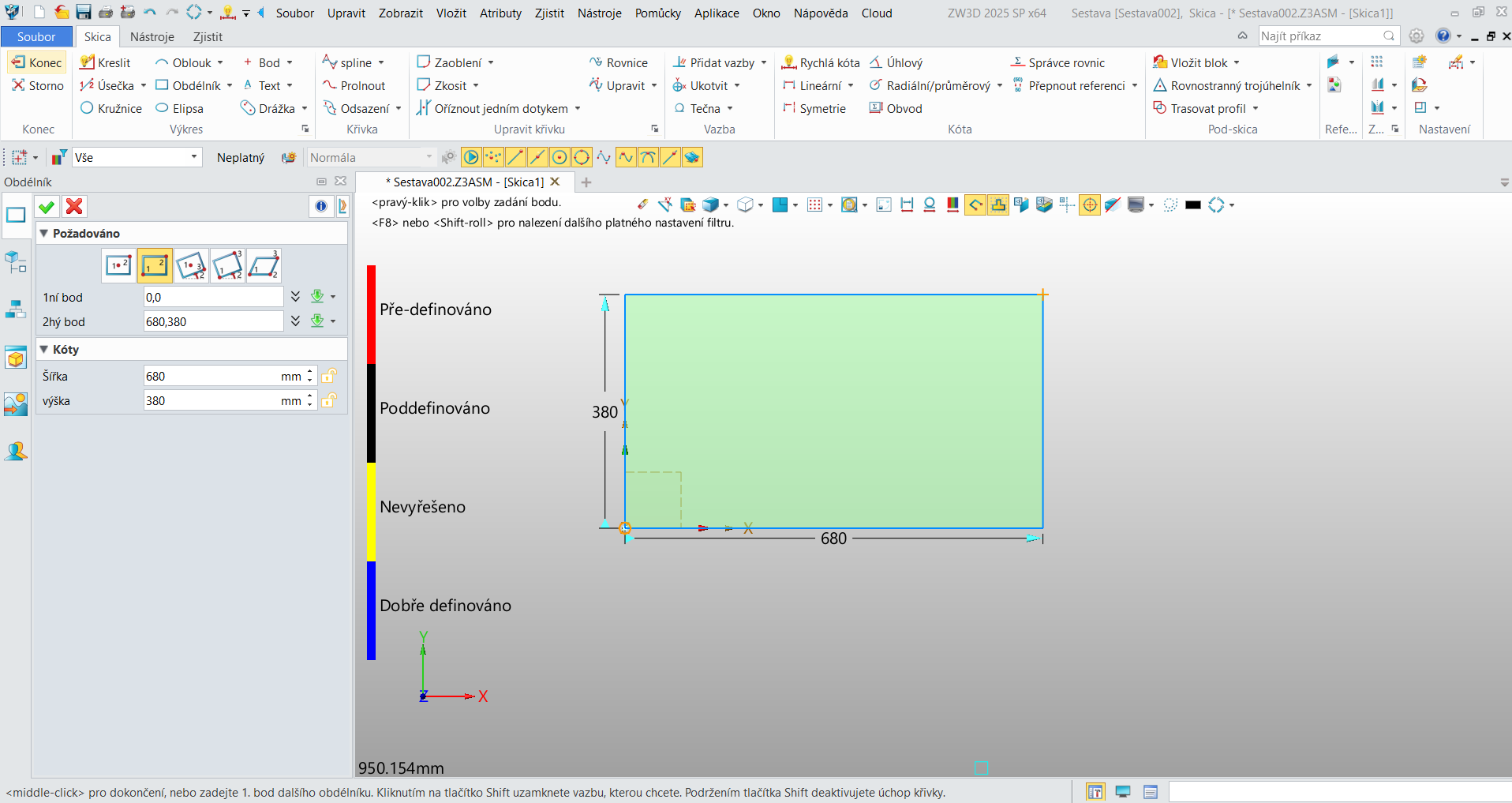Open Správce rovnic equation manager
Image resolution: width=1512 pixels, height=803 pixels.
click(1058, 62)
